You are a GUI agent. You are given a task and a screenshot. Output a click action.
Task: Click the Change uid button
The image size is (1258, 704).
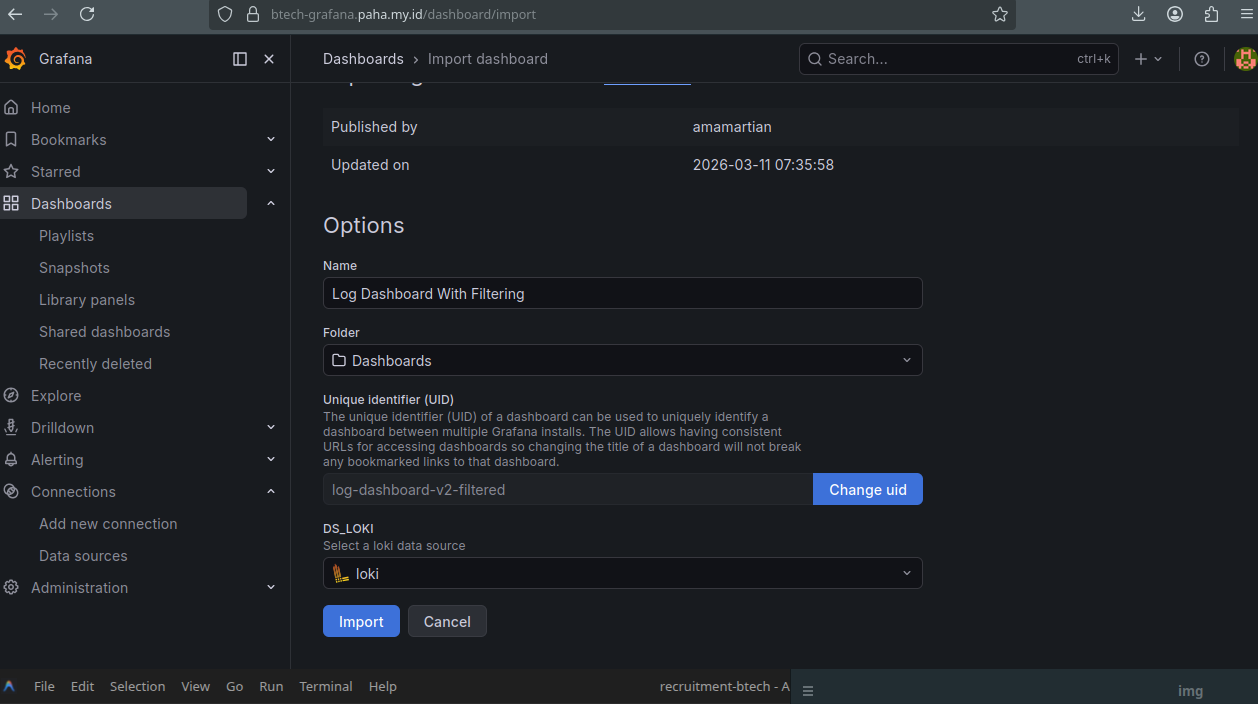pyautogui.click(x=868, y=489)
